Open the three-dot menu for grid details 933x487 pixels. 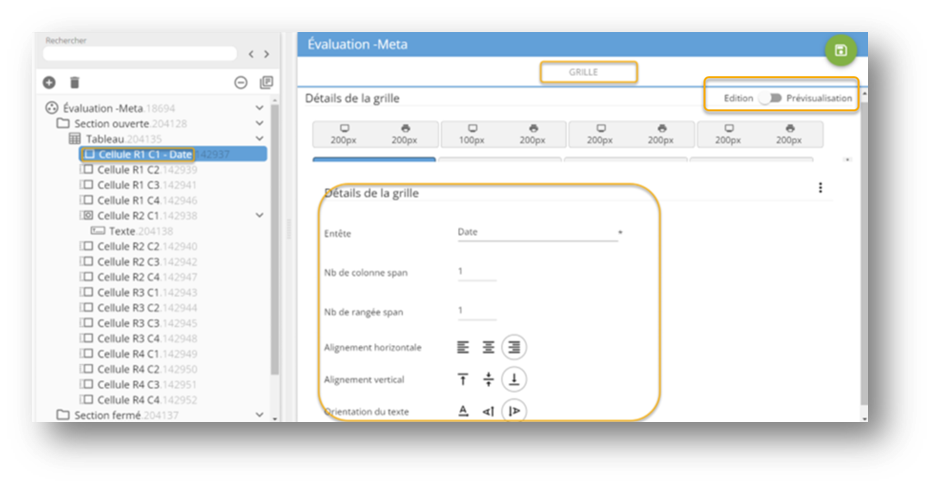point(821,188)
